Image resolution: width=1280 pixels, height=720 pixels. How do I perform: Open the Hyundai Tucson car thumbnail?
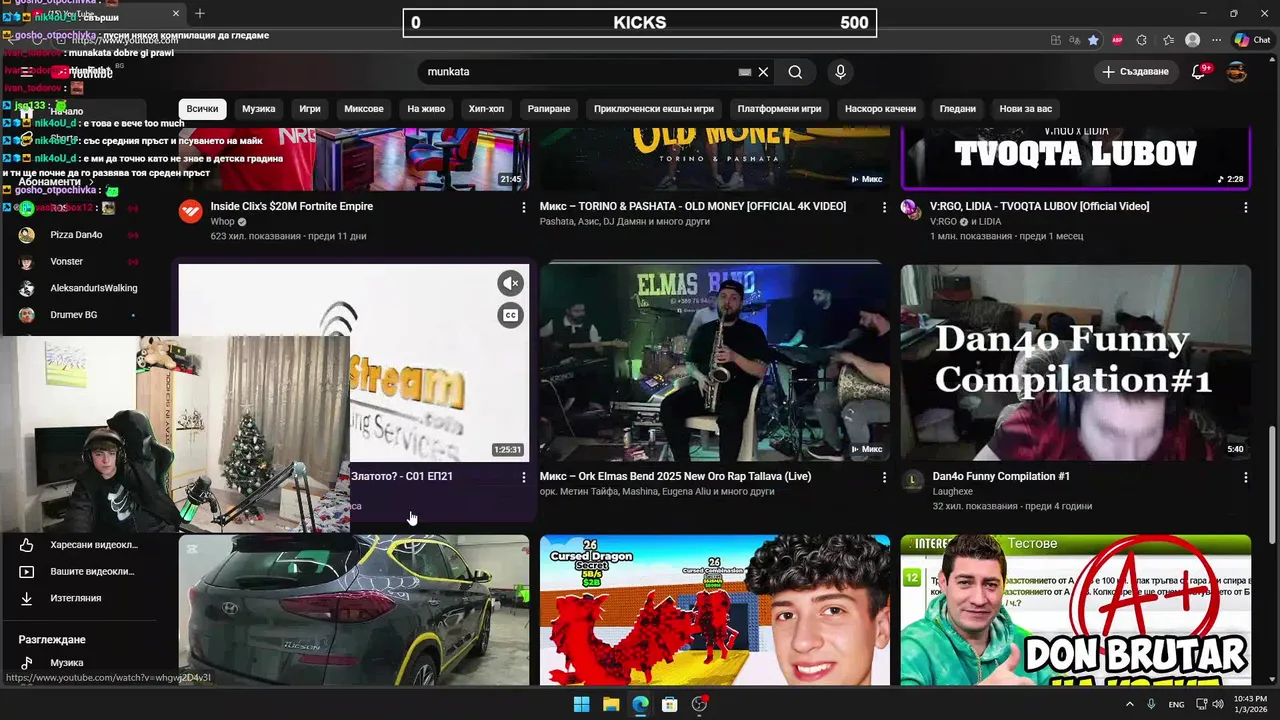353,610
